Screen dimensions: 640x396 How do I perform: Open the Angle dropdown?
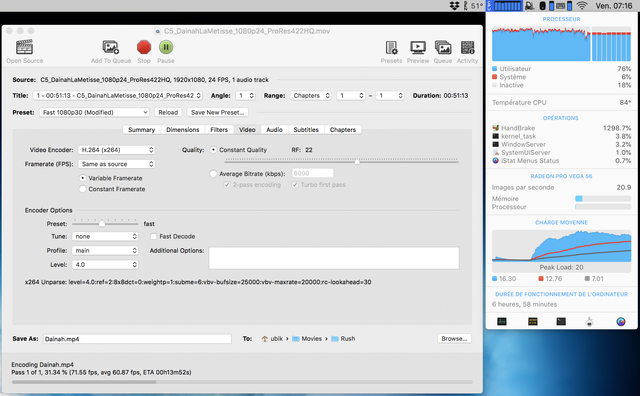pyautogui.click(x=246, y=96)
